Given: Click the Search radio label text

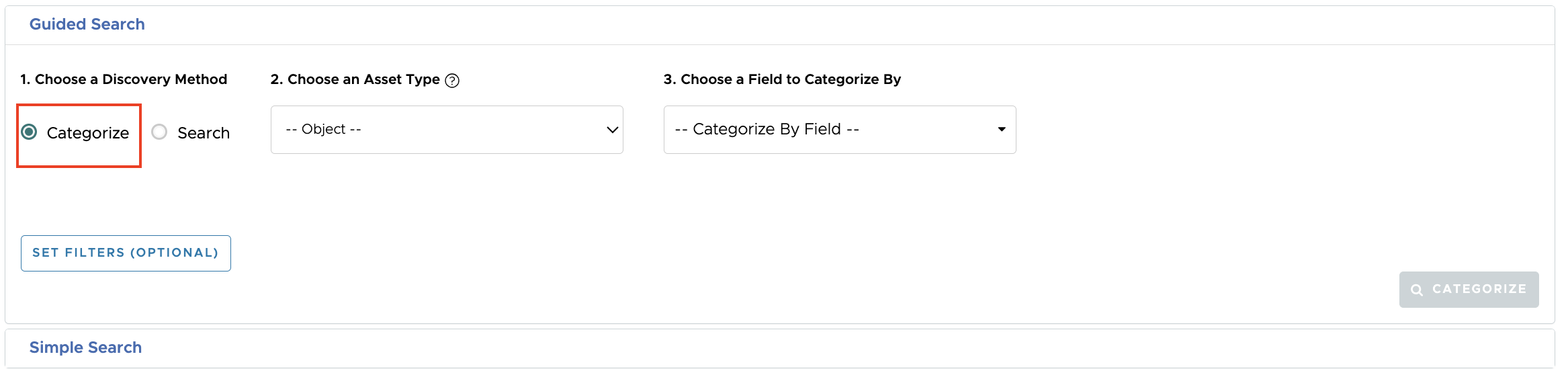Looking at the screenshot, I should tap(203, 133).
